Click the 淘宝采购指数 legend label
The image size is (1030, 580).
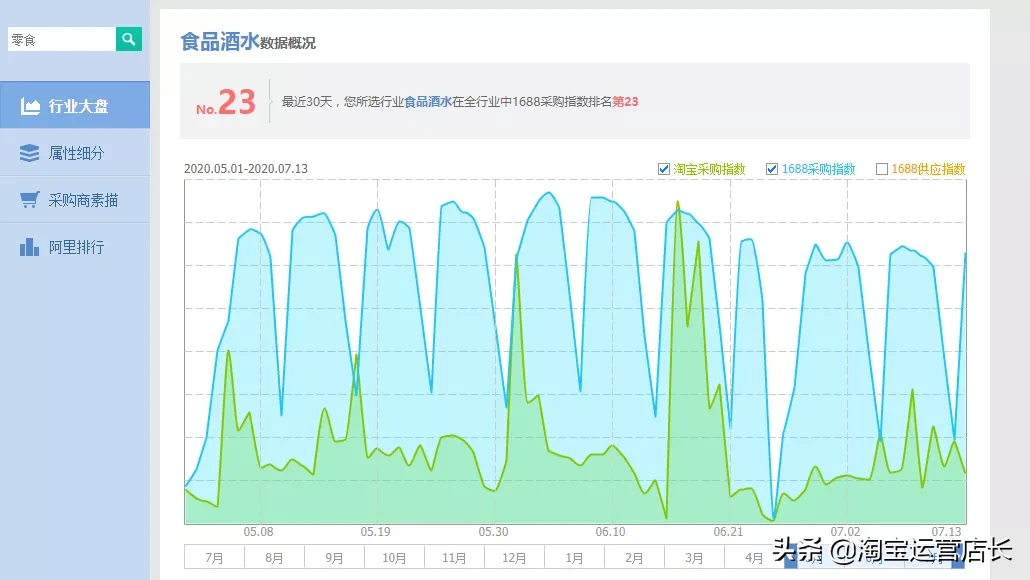tap(709, 169)
